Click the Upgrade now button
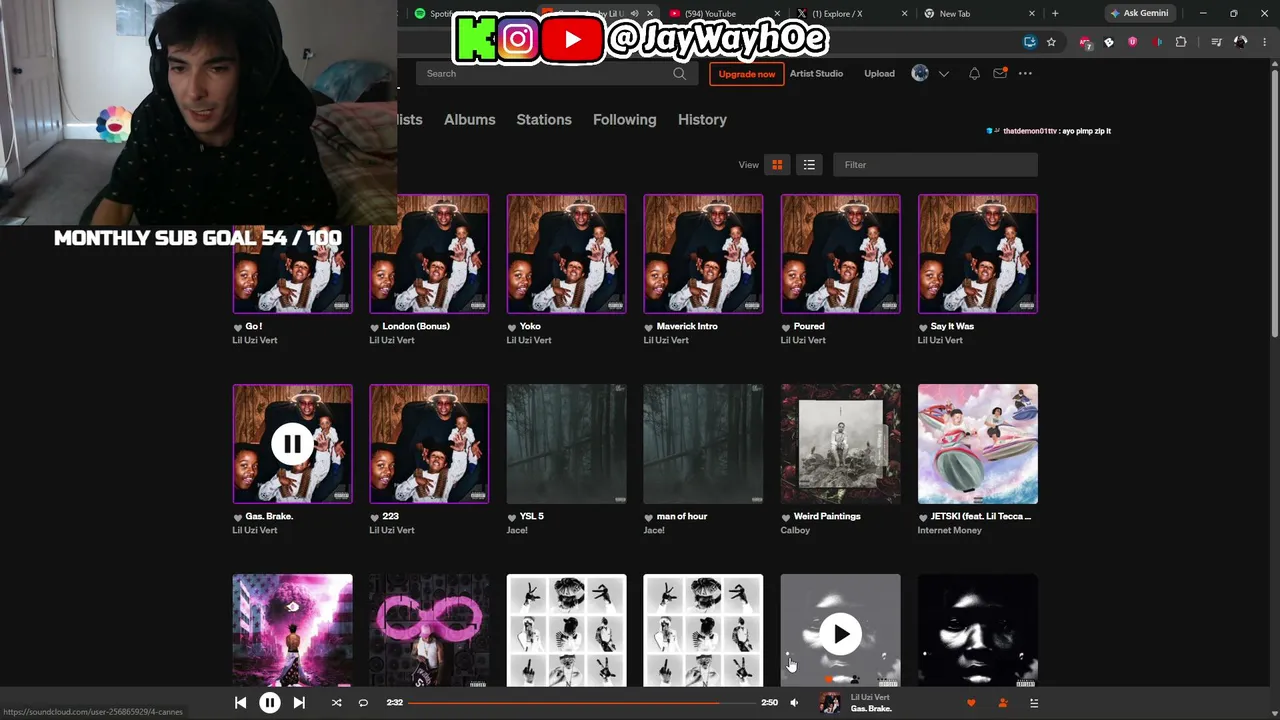 747,74
